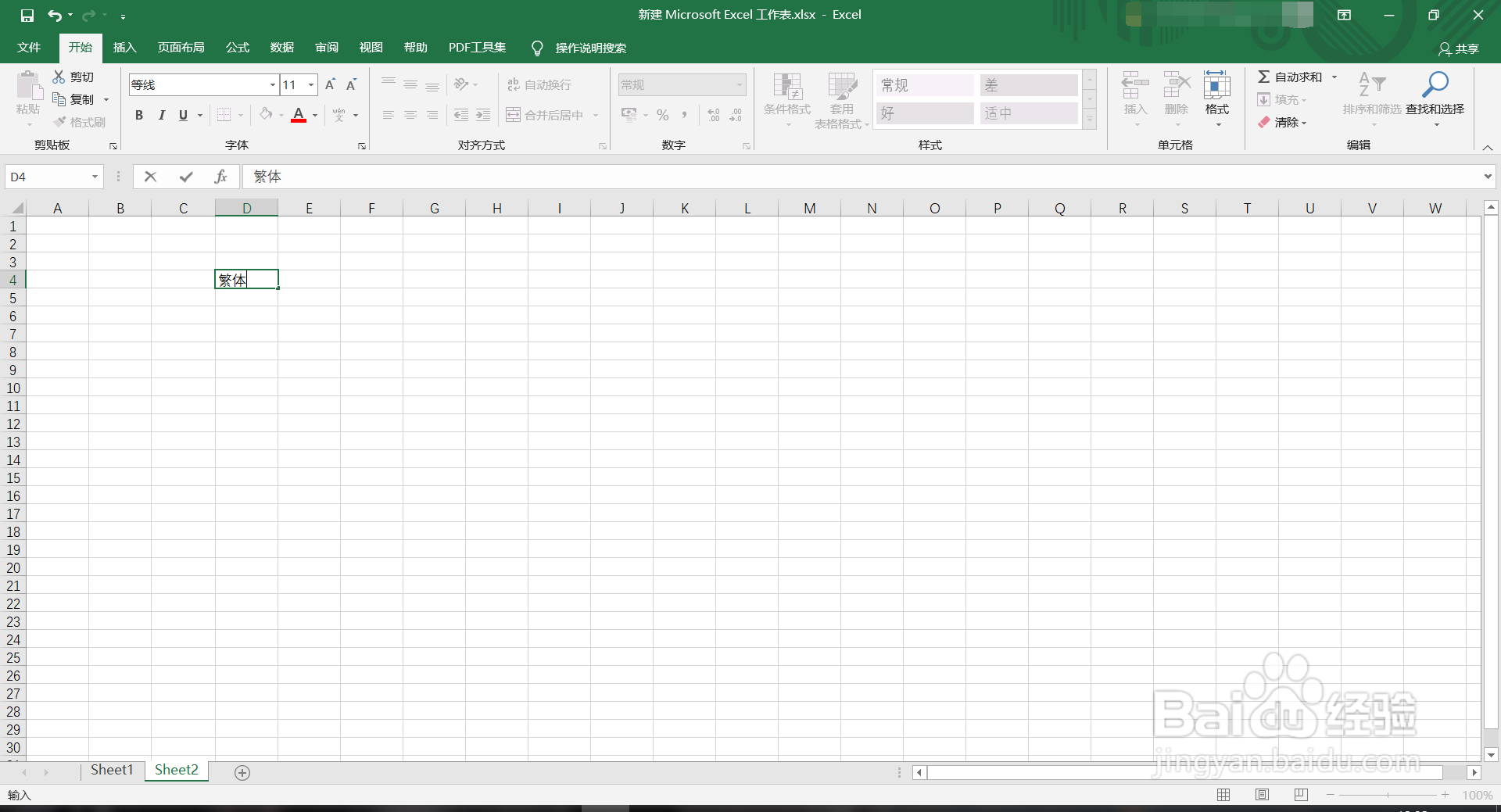
Task: Switch to Sheet1 tab
Action: [112, 770]
